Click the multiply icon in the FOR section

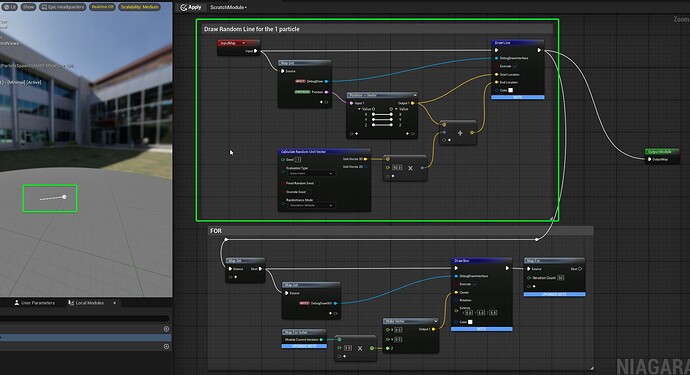click(360, 348)
